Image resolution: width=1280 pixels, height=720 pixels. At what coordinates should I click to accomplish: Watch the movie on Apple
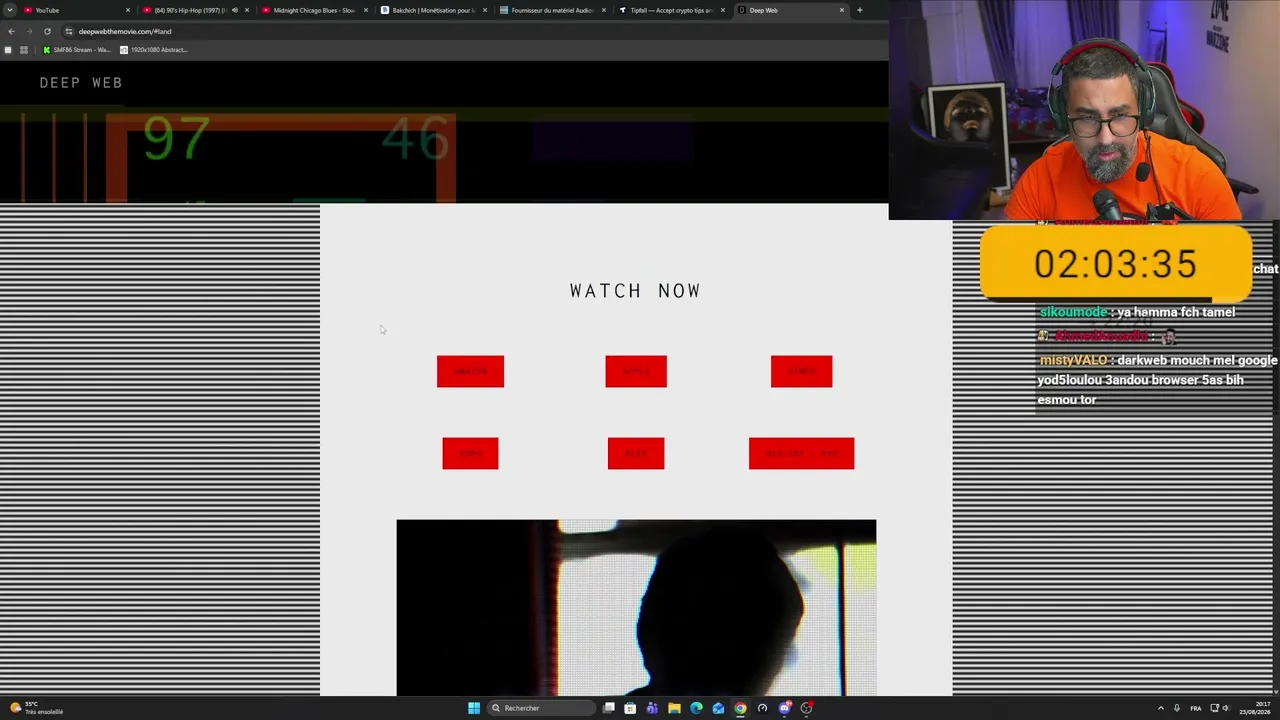point(636,371)
